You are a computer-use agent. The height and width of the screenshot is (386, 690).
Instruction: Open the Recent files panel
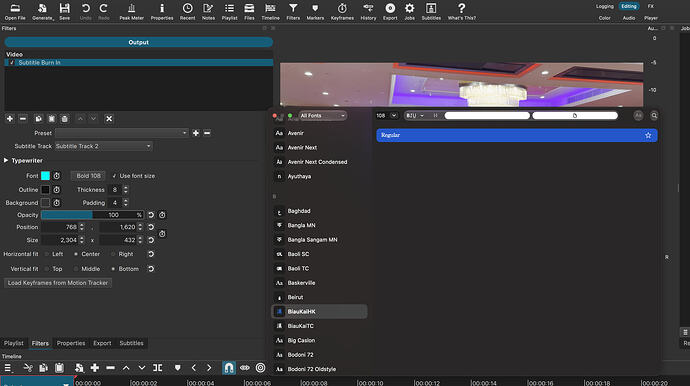[x=187, y=12]
